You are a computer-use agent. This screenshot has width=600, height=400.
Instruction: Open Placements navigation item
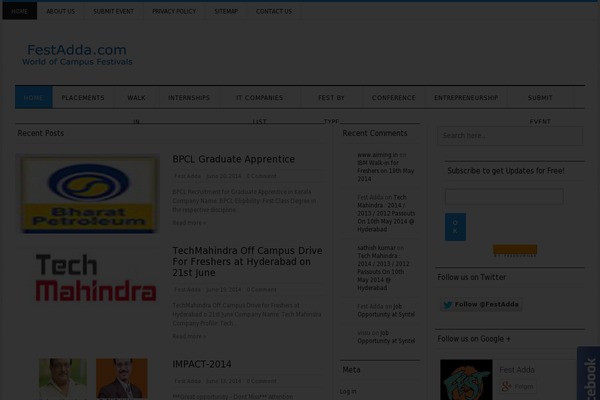pyautogui.click(x=83, y=98)
